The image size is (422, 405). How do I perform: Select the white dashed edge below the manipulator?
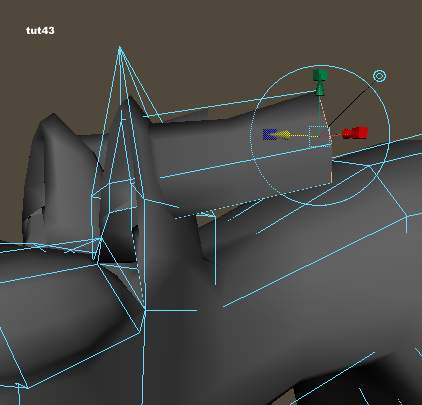click(252, 201)
